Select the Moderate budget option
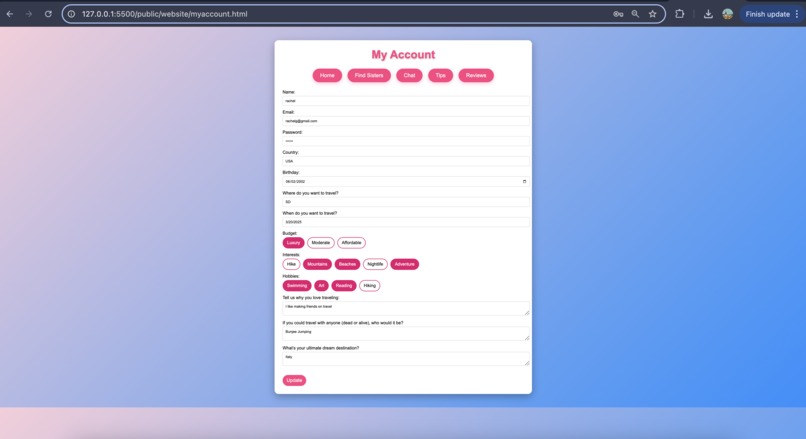806x439 pixels. click(321, 243)
